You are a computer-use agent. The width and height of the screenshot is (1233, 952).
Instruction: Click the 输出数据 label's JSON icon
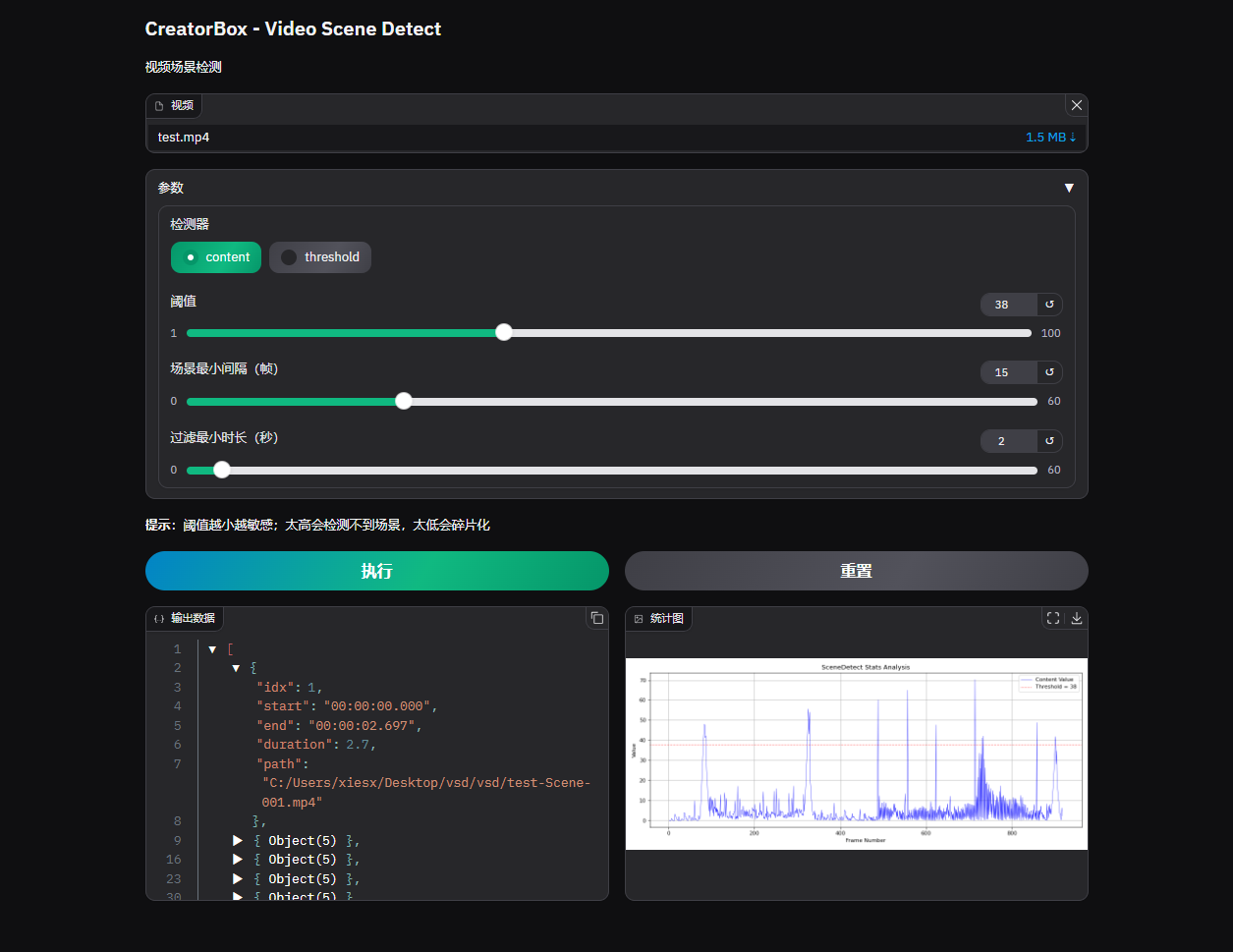159,619
